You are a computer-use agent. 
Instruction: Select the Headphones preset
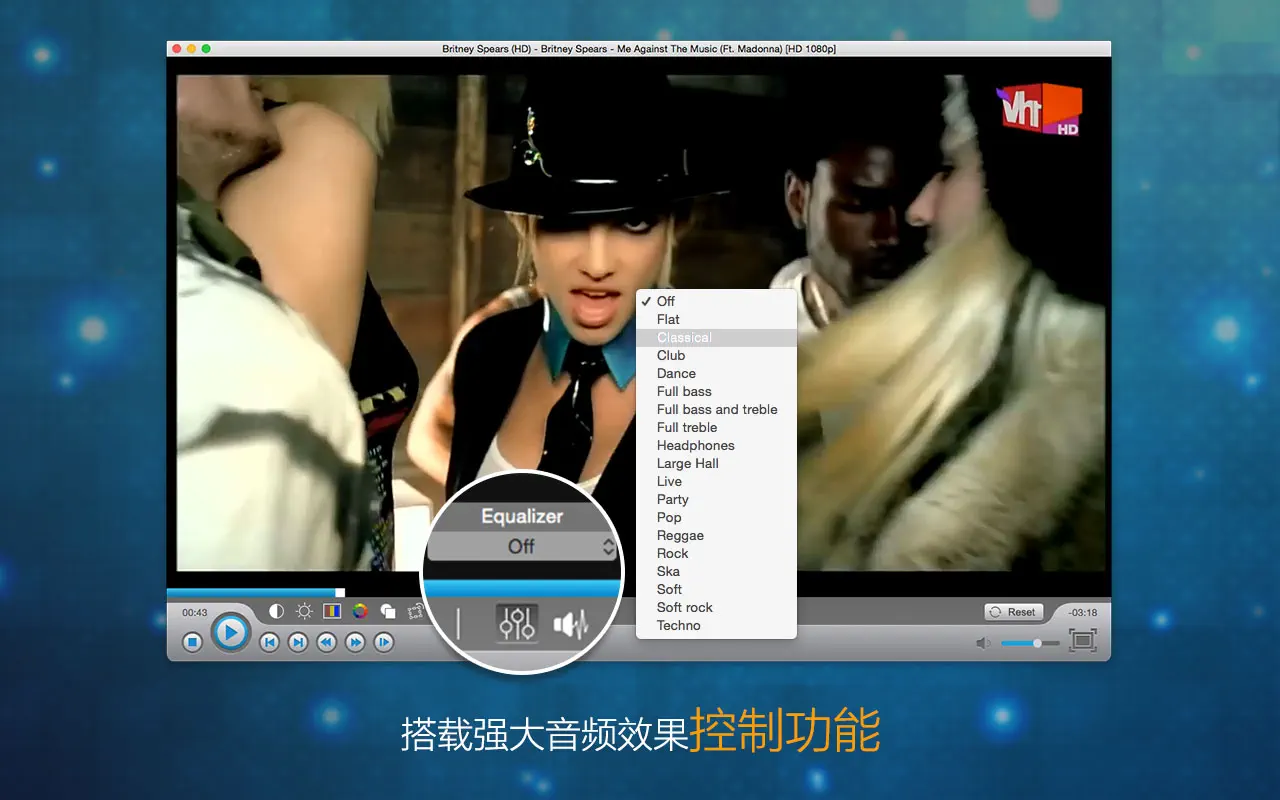716,445
